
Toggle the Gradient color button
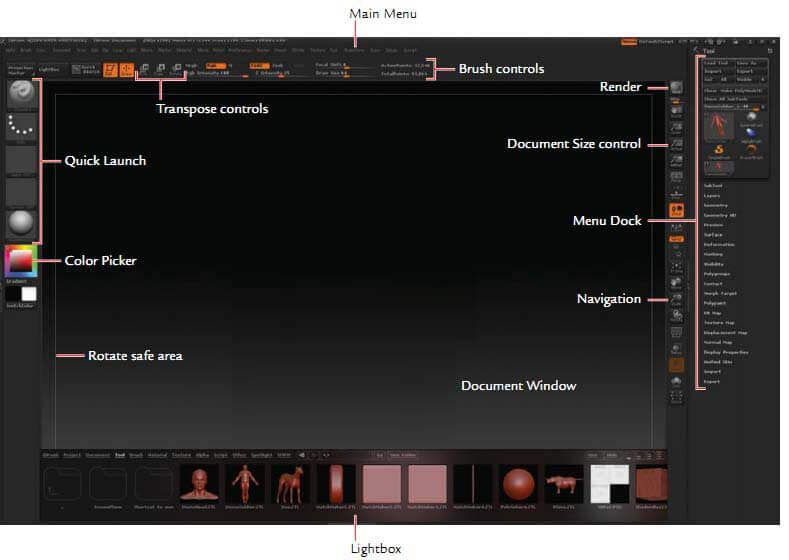pyautogui.click(x=16, y=281)
